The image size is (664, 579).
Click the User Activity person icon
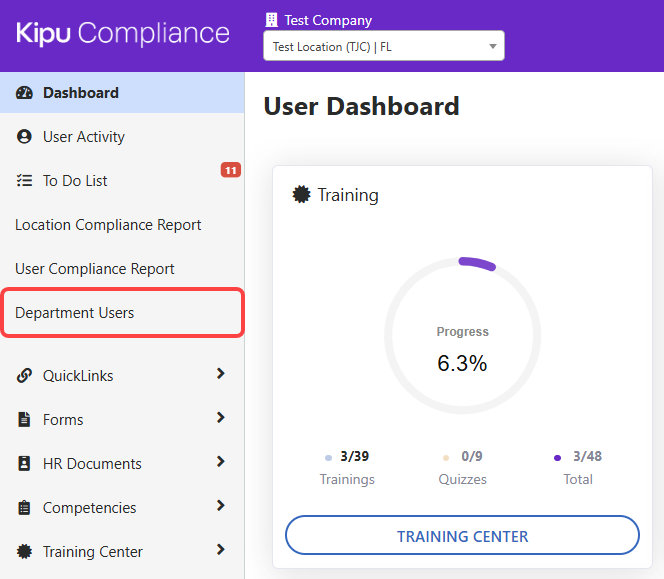(x=24, y=137)
